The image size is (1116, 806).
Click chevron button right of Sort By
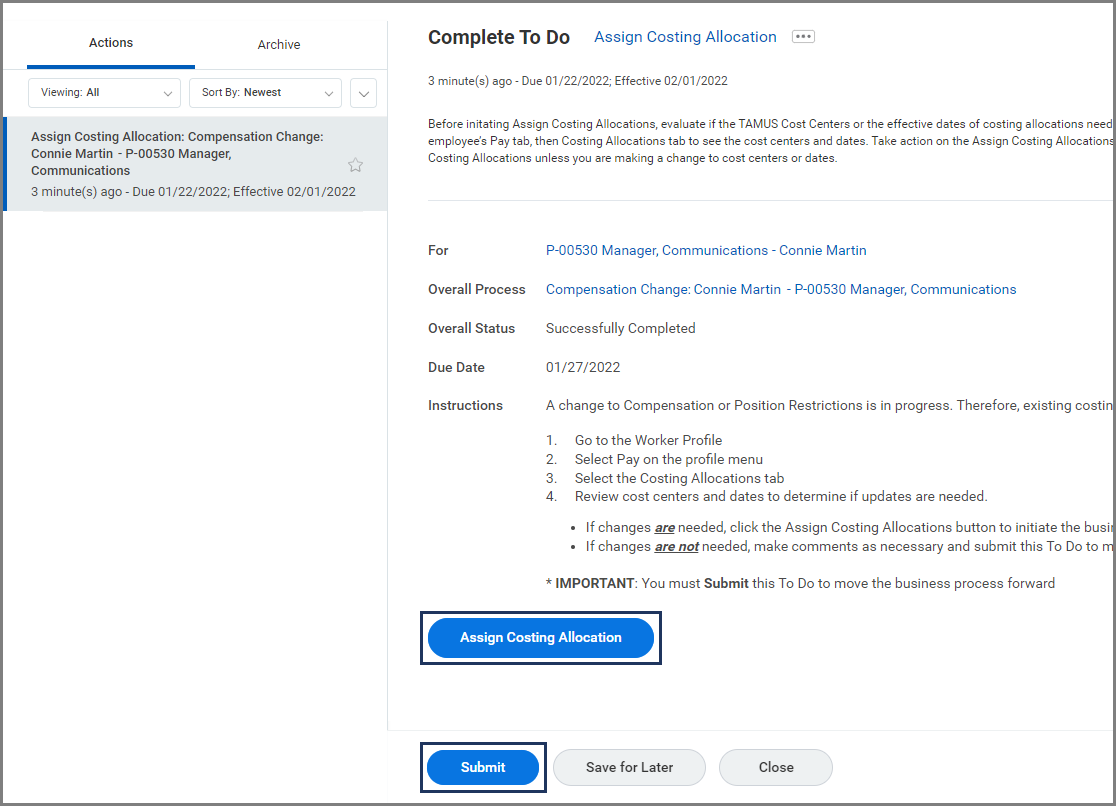tap(363, 93)
